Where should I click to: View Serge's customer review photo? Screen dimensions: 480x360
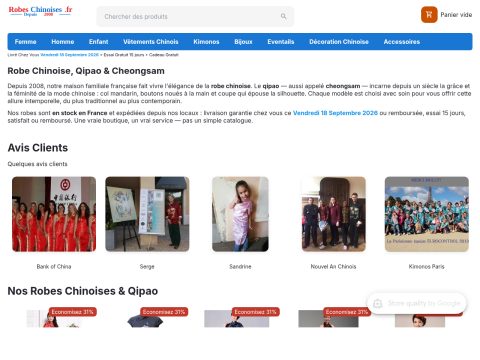tap(147, 214)
